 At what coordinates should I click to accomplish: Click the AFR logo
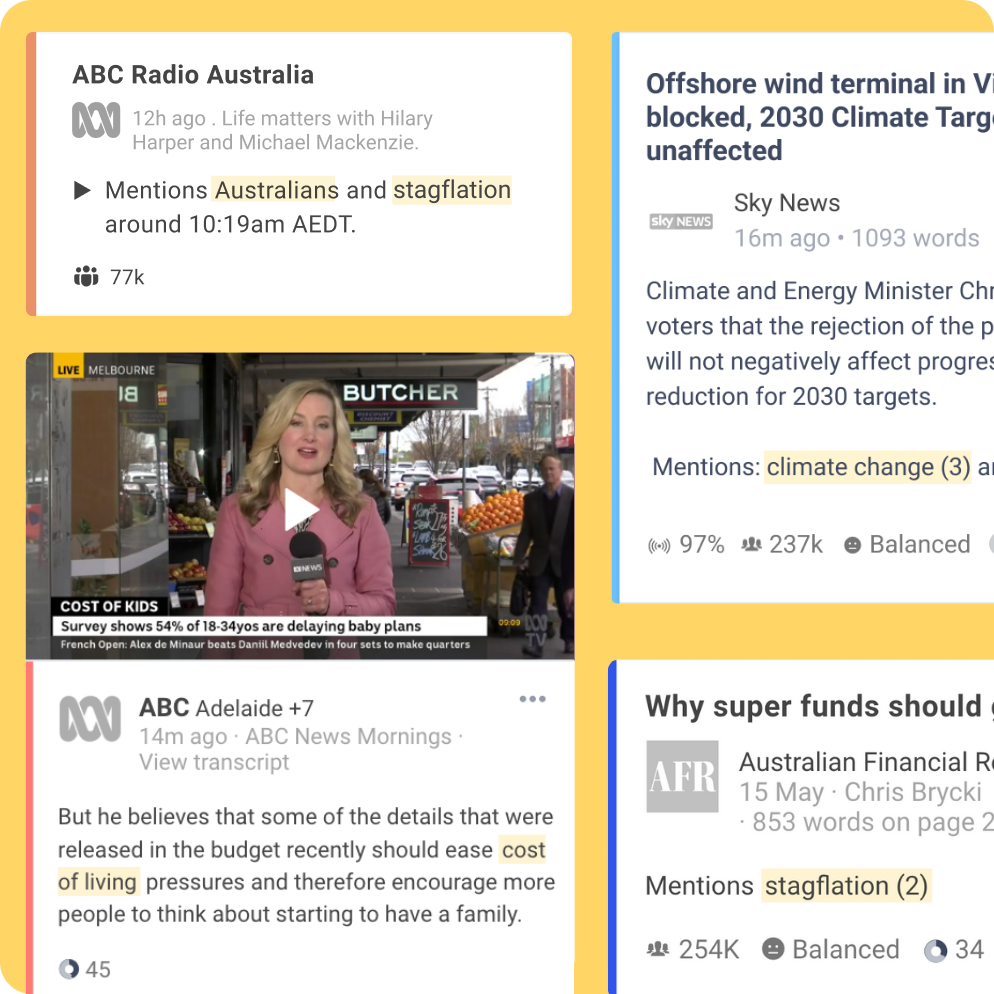pos(683,777)
